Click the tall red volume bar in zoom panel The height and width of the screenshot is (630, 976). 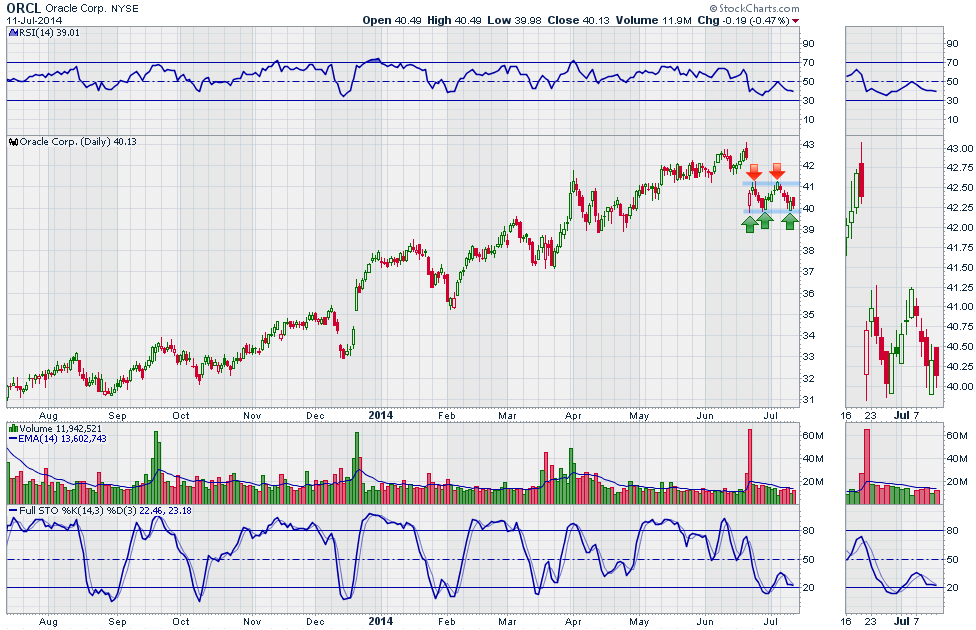[x=867, y=466]
